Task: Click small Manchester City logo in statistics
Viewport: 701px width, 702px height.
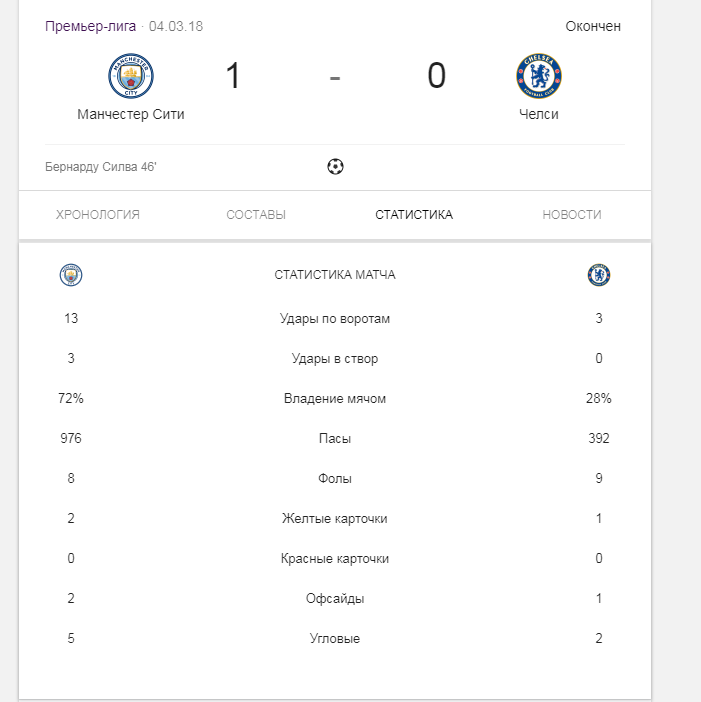Action: click(x=71, y=275)
